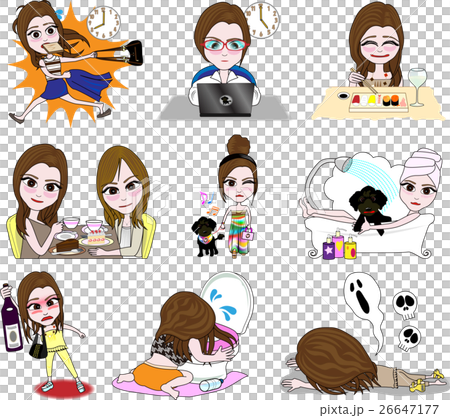Screen dimensions: 450x418
Task: Click the two women having tea and cake
Action: click(81, 202)
